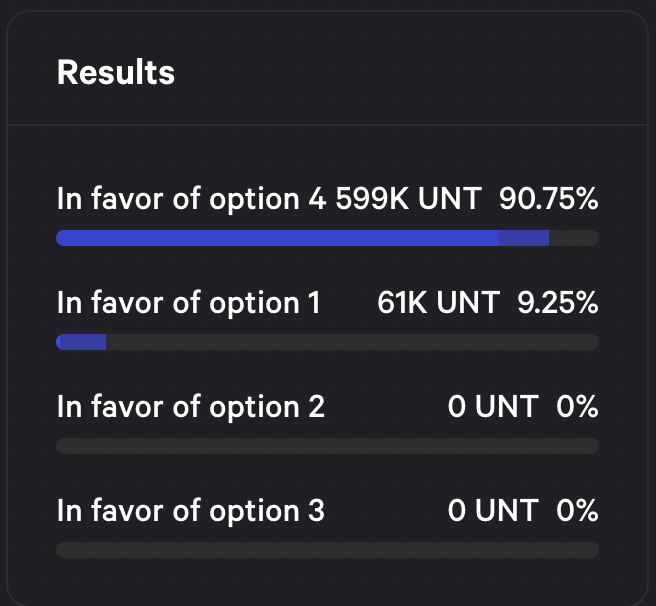Click the empty option 3 progress bar
The width and height of the screenshot is (656, 606).
point(328,550)
